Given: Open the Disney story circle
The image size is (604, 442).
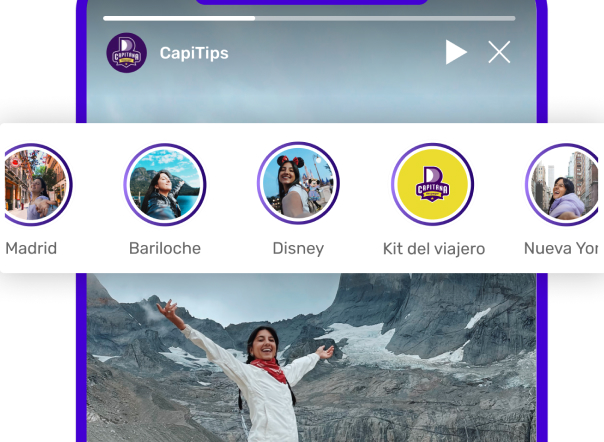Looking at the screenshot, I should [298, 183].
